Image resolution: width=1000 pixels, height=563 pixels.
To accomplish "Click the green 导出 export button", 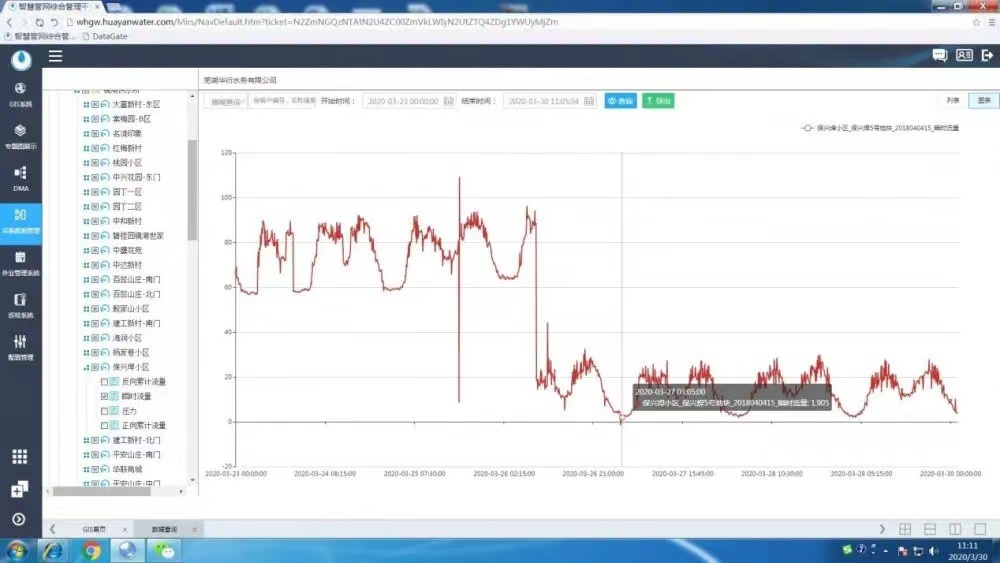I will point(658,101).
